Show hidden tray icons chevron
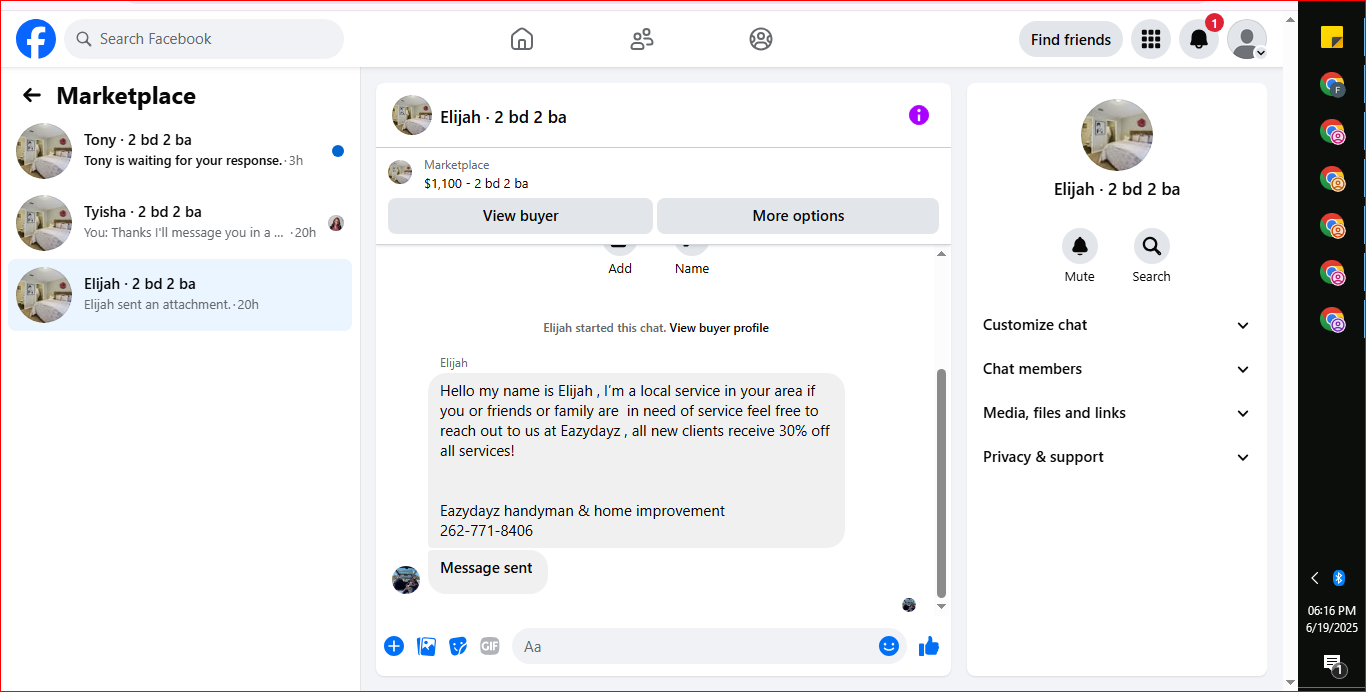1366x692 pixels. pos(1315,578)
